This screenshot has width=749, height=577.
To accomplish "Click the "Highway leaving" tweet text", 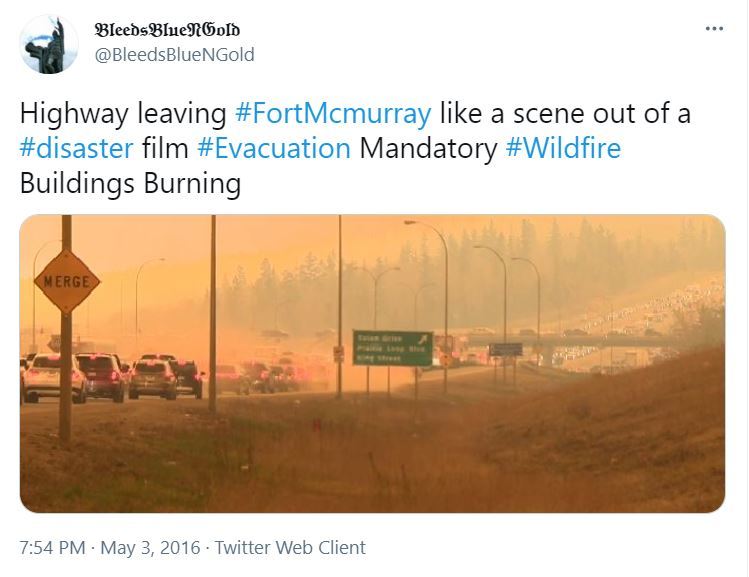I will coord(123,114).
